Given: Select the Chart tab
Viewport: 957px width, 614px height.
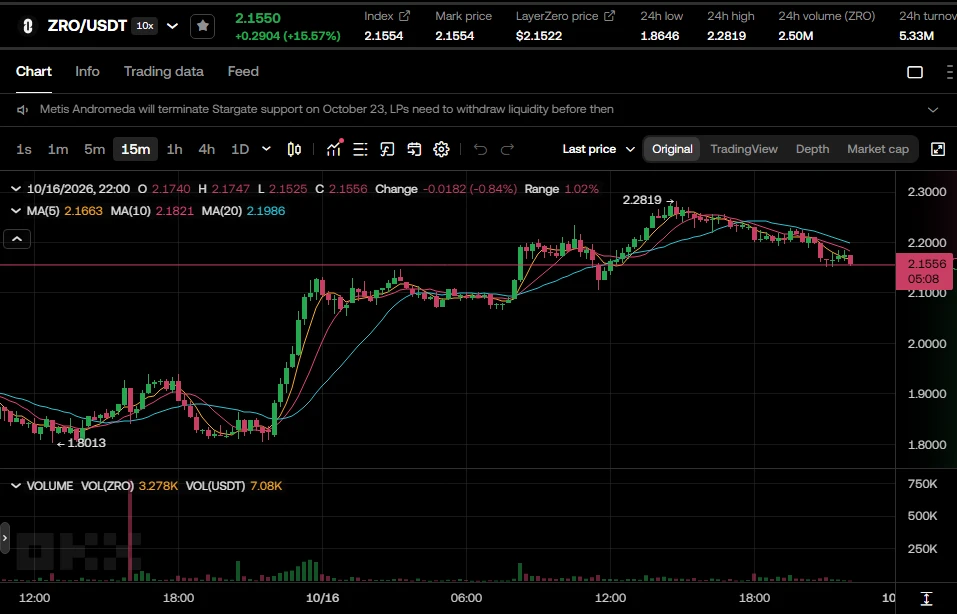Looking at the screenshot, I should [x=34, y=71].
